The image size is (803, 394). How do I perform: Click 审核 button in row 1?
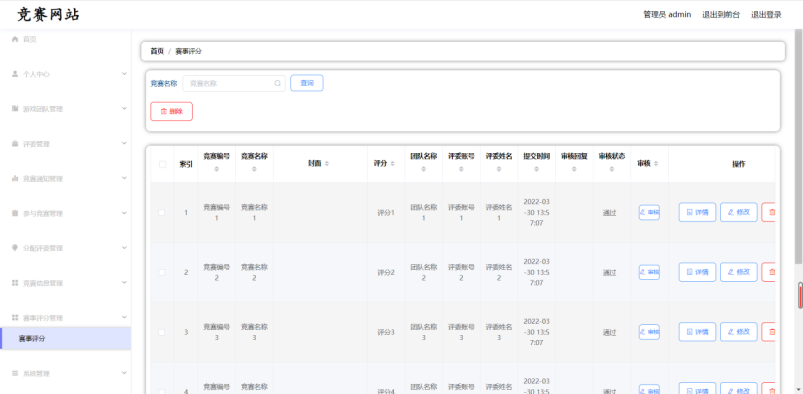click(649, 212)
